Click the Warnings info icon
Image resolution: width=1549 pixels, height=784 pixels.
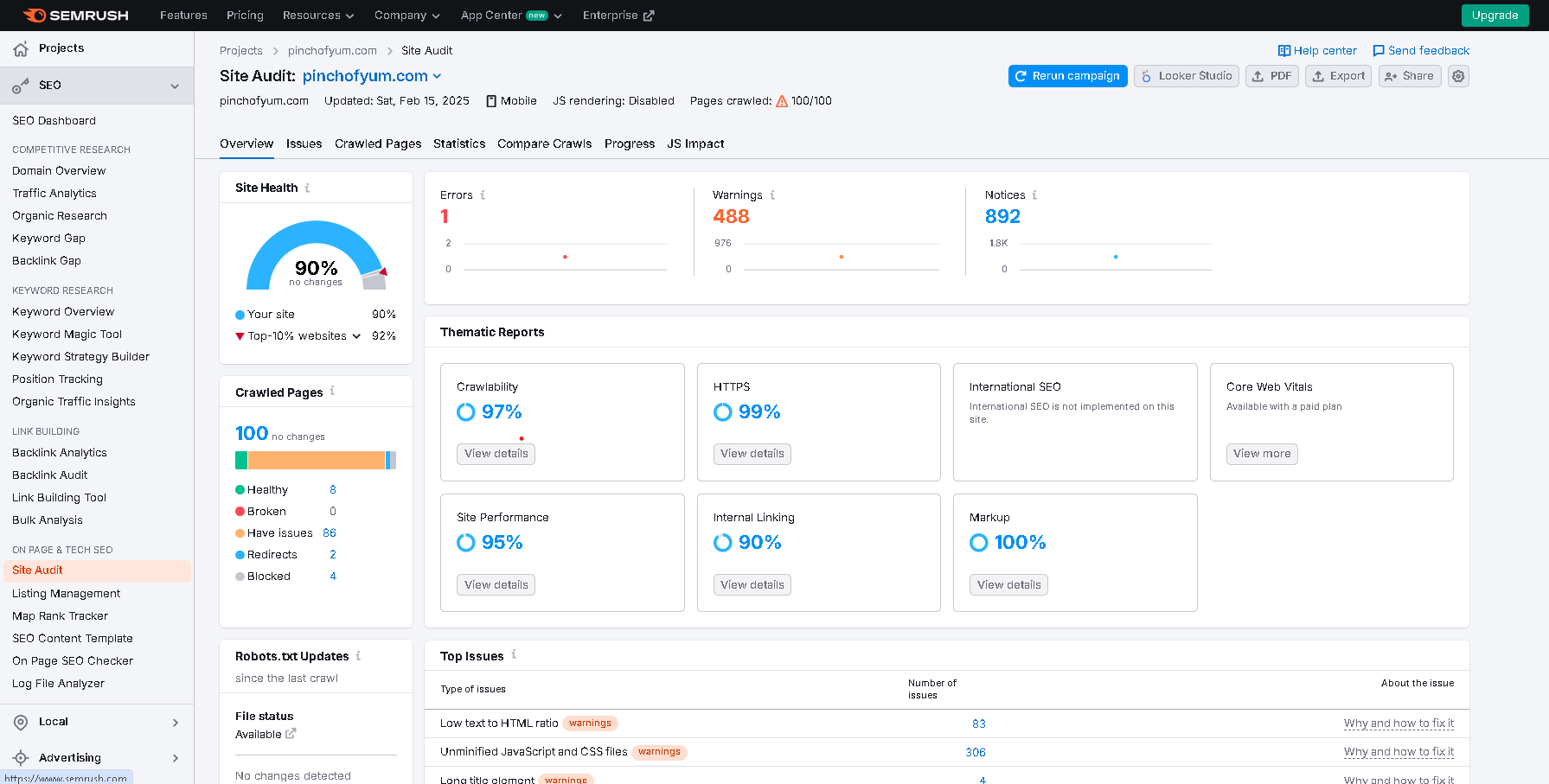[772, 195]
